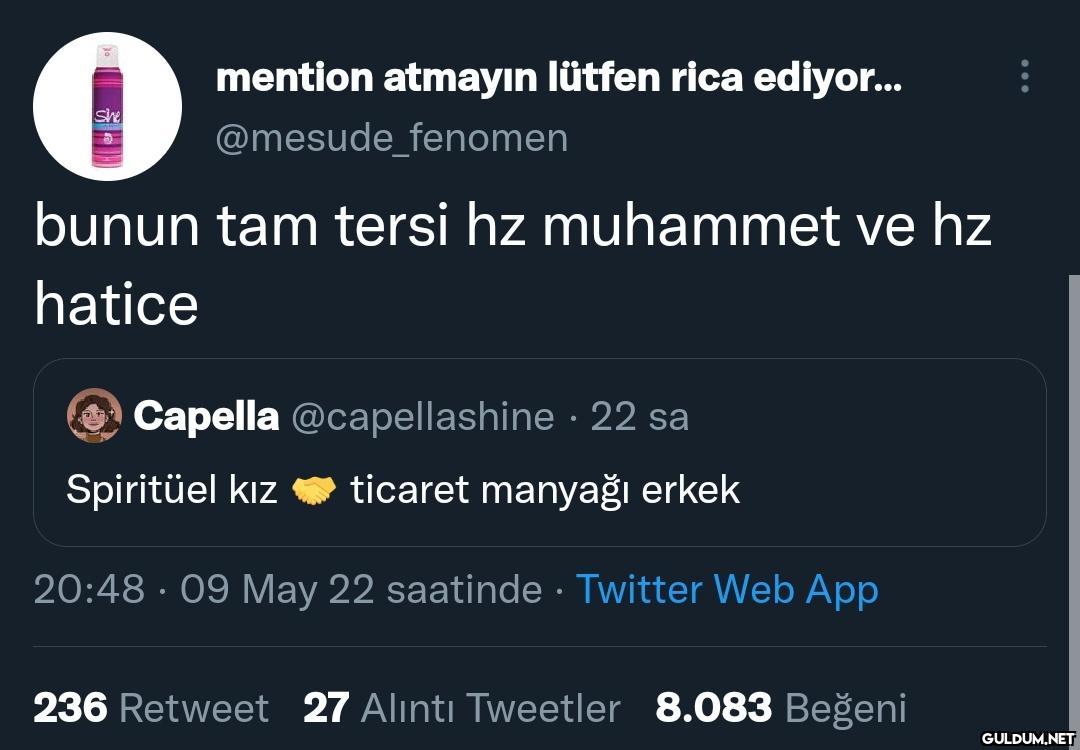
Task: Click the @mesude_fenomen handle
Action: 391,137
